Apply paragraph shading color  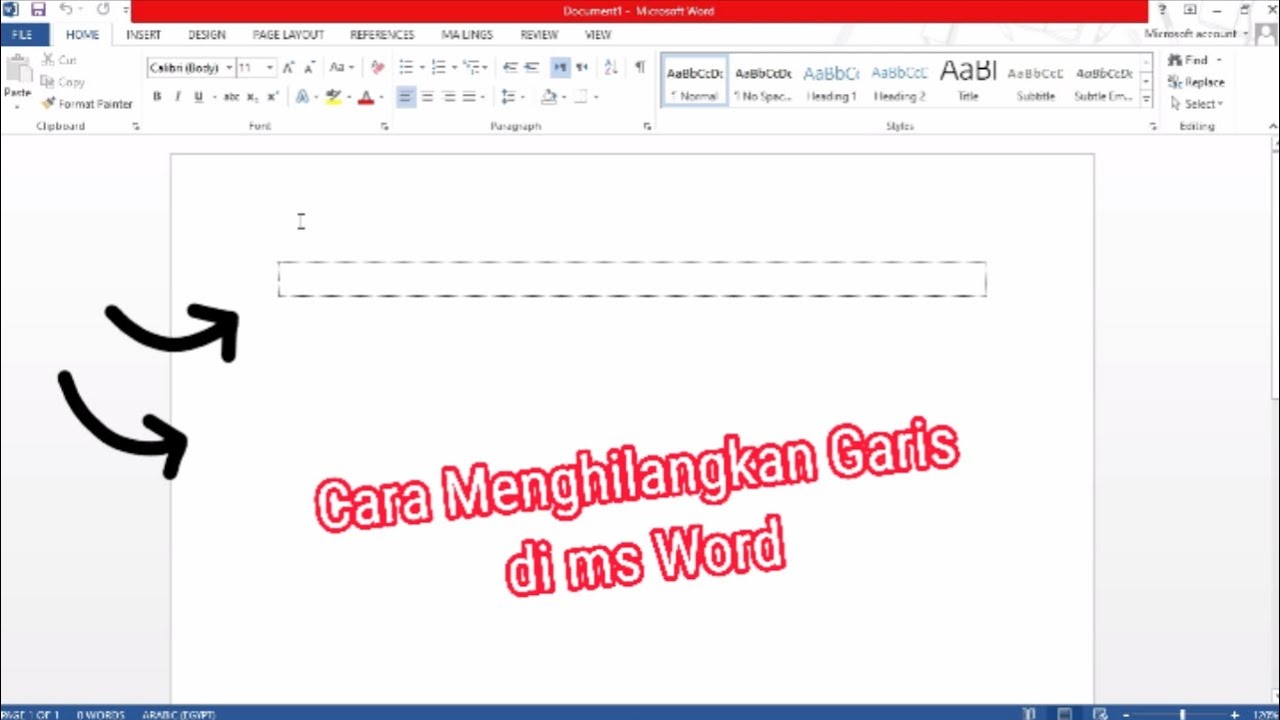point(548,97)
